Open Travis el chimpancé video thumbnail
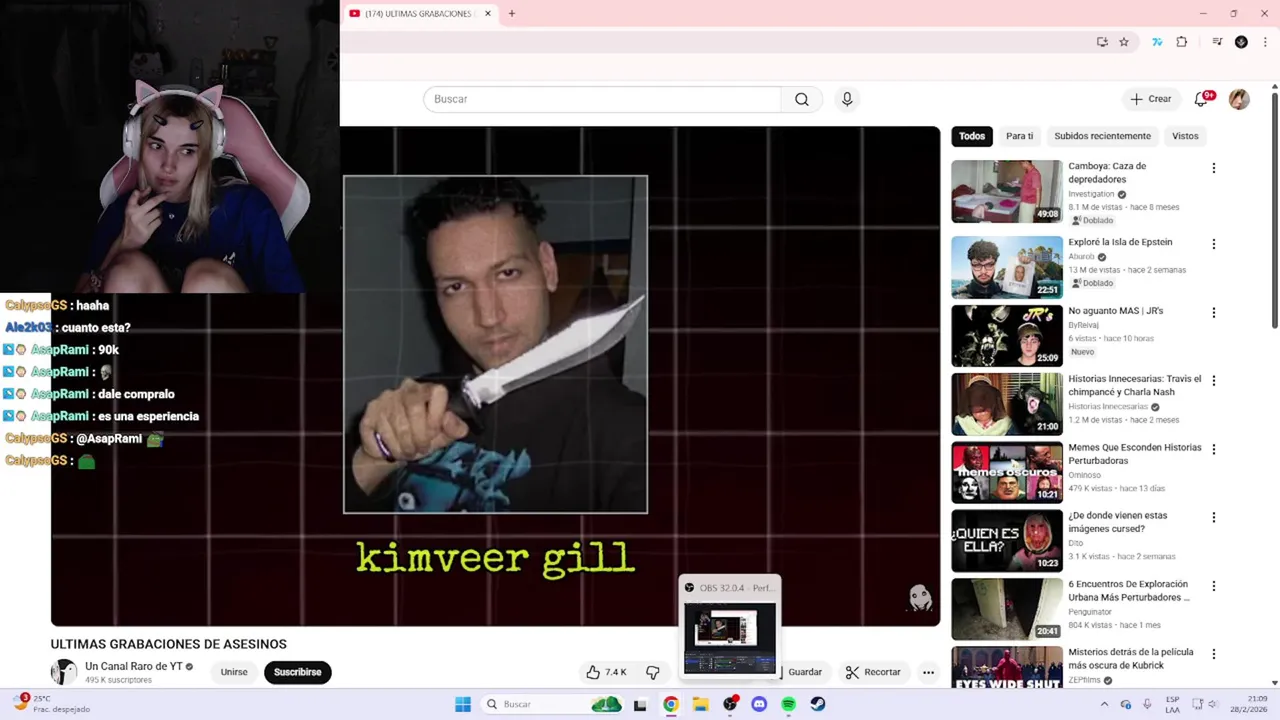 (1007, 404)
